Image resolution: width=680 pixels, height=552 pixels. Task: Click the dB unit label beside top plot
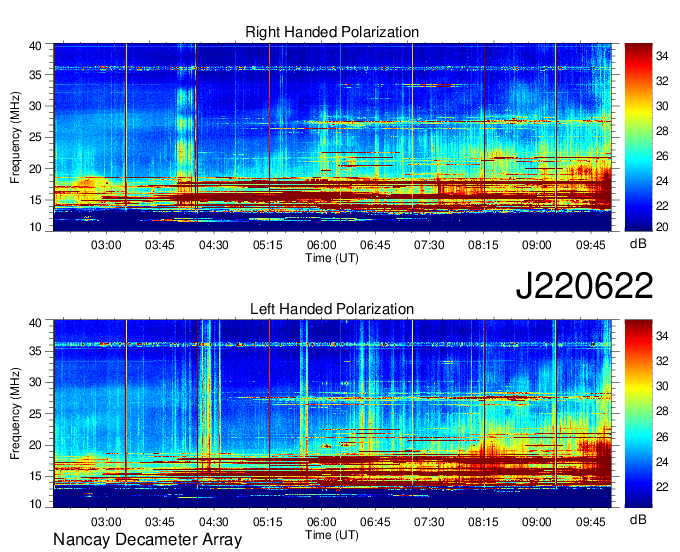click(x=638, y=244)
